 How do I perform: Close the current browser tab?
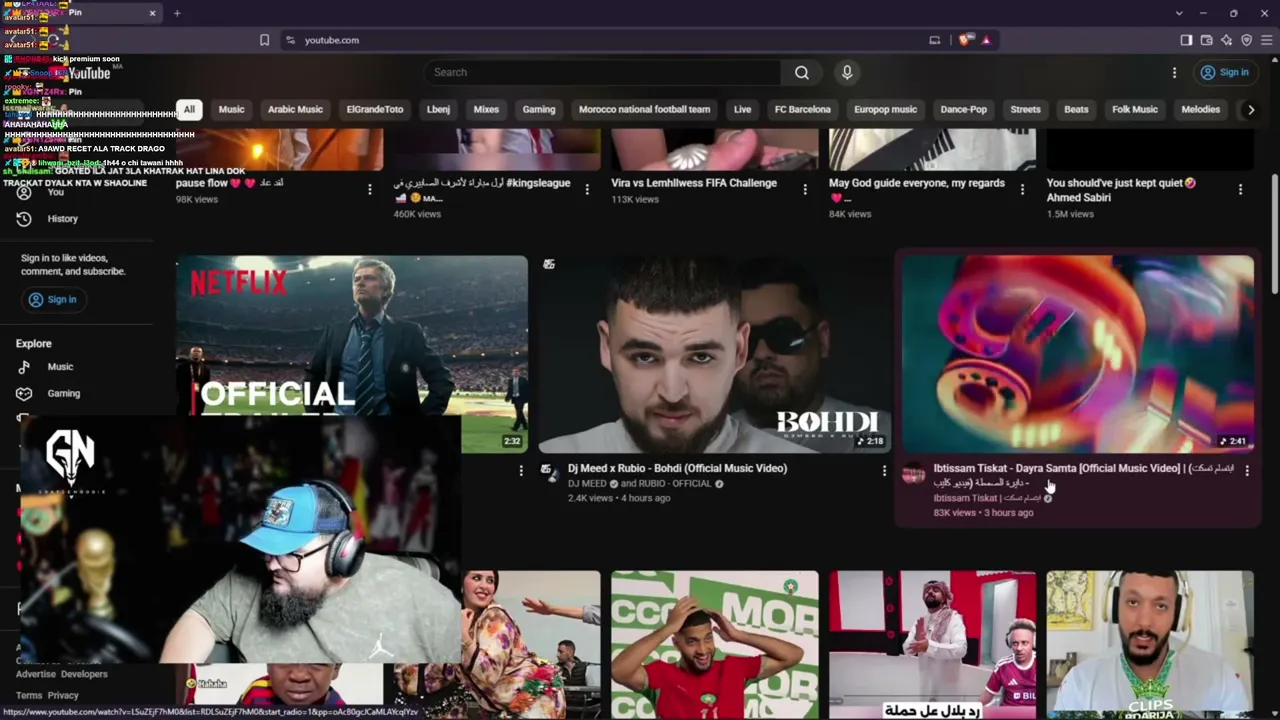click(x=152, y=13)
